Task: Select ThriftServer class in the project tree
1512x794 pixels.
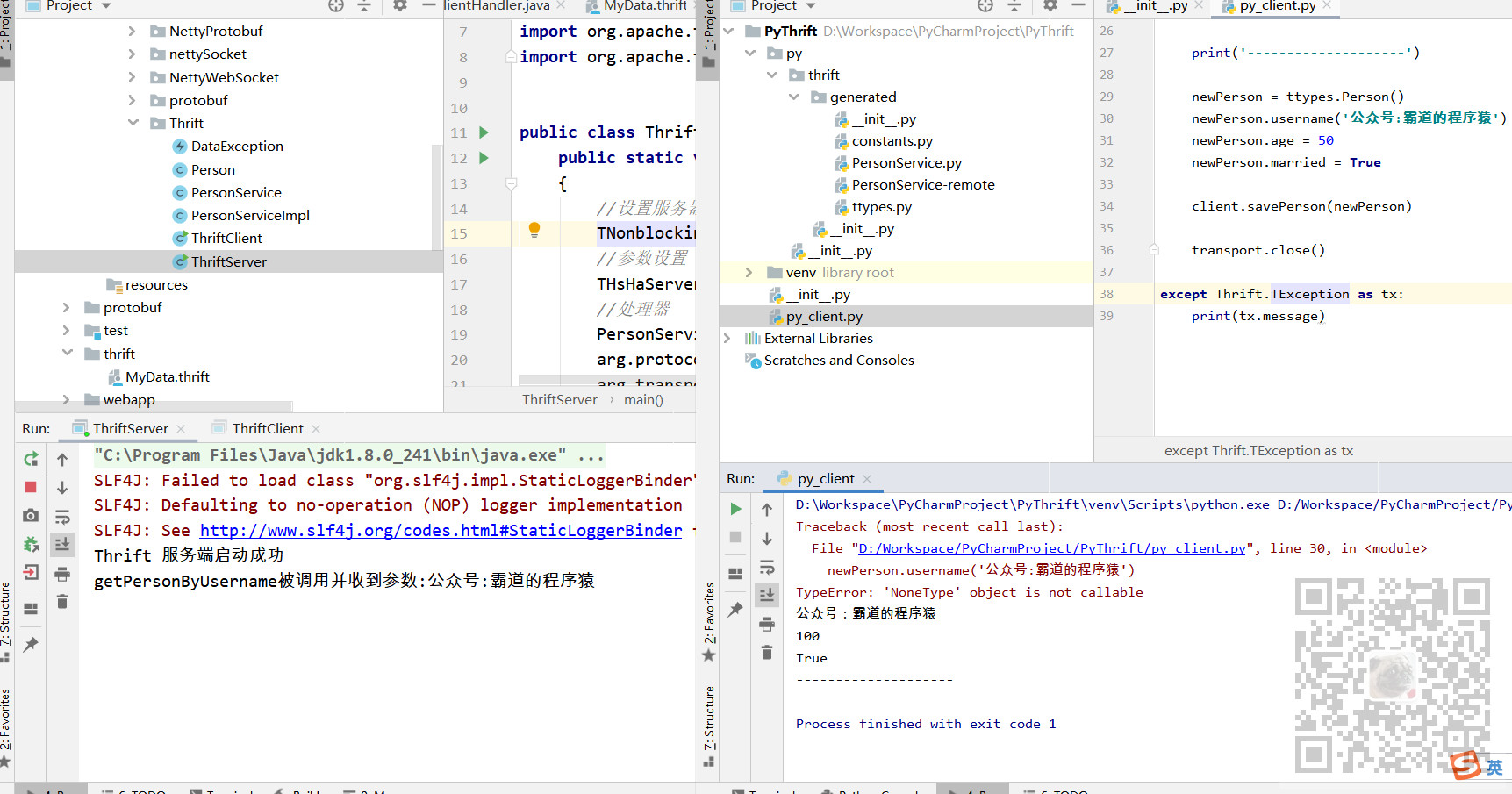Action: [x=228, y=261]
